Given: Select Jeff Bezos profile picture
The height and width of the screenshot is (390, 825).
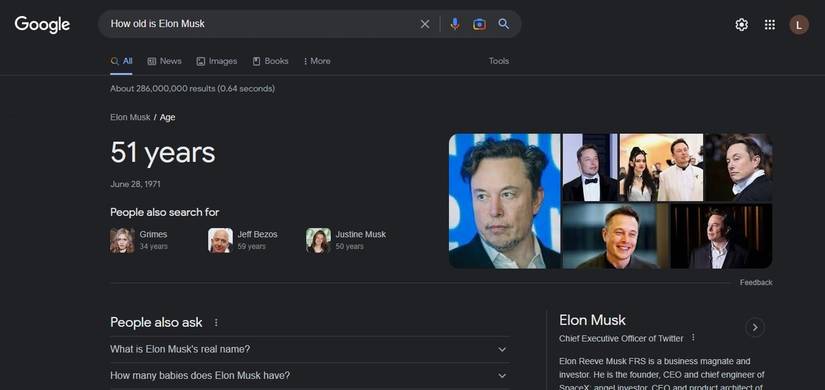Looking at the screenshot, I should coord(220,241).
